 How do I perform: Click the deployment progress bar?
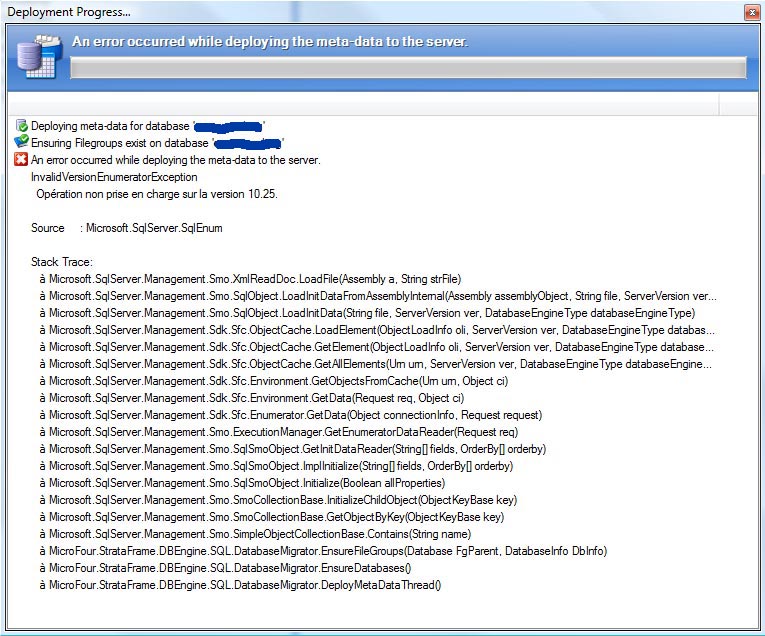[x=406, y=68]
